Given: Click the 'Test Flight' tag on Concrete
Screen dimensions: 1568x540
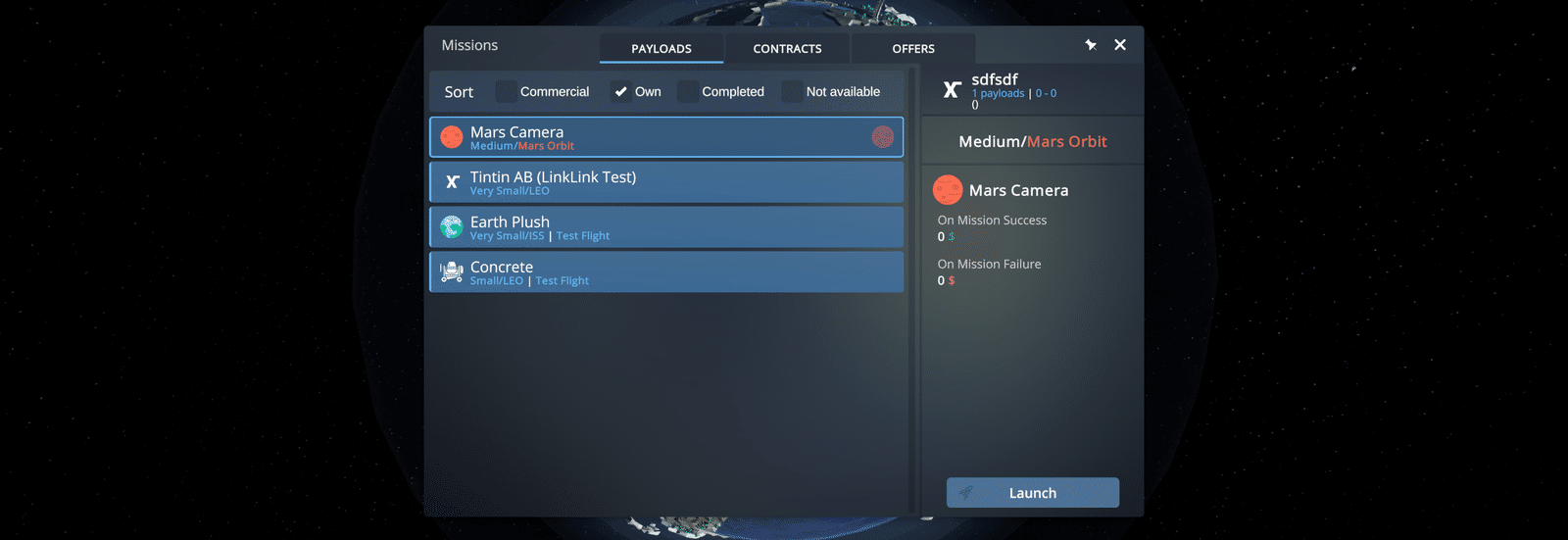Looking at the screenshot, I should (x=563, y=281).
